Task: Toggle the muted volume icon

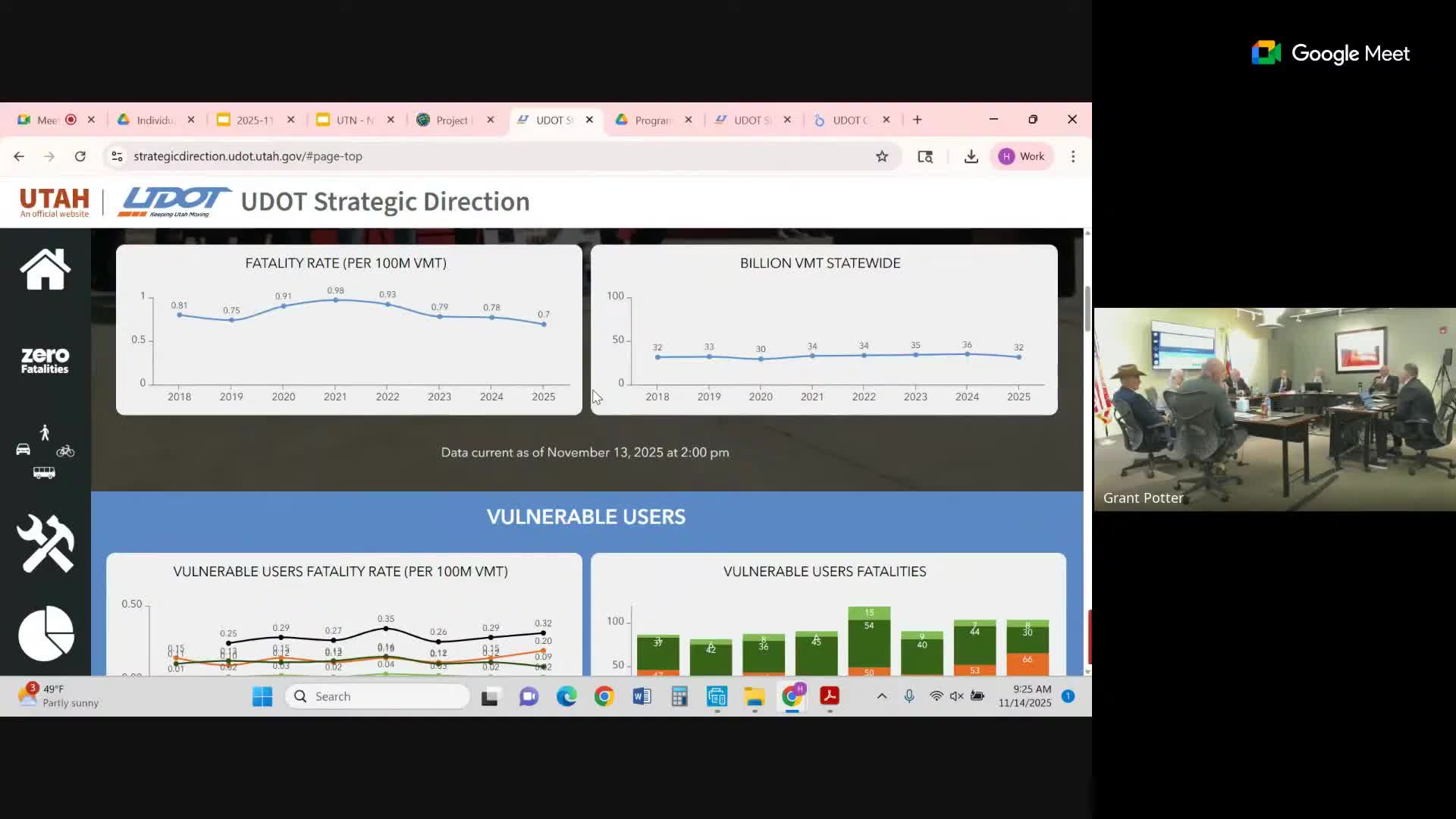Action: pyautogui.click(x=956, y=696)
